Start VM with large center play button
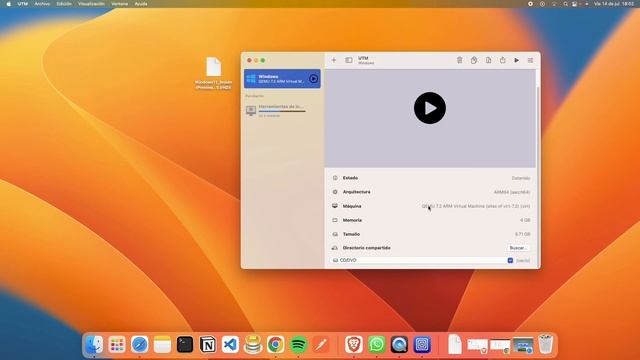The height and width of the screenshot is (360, 640). click(430, 108)
